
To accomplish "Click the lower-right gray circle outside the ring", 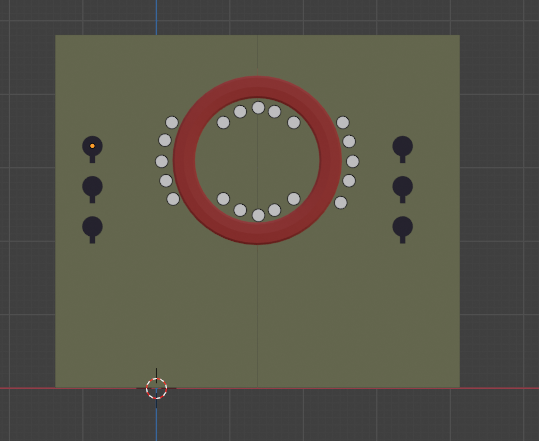I will click(x=341, y=202).
